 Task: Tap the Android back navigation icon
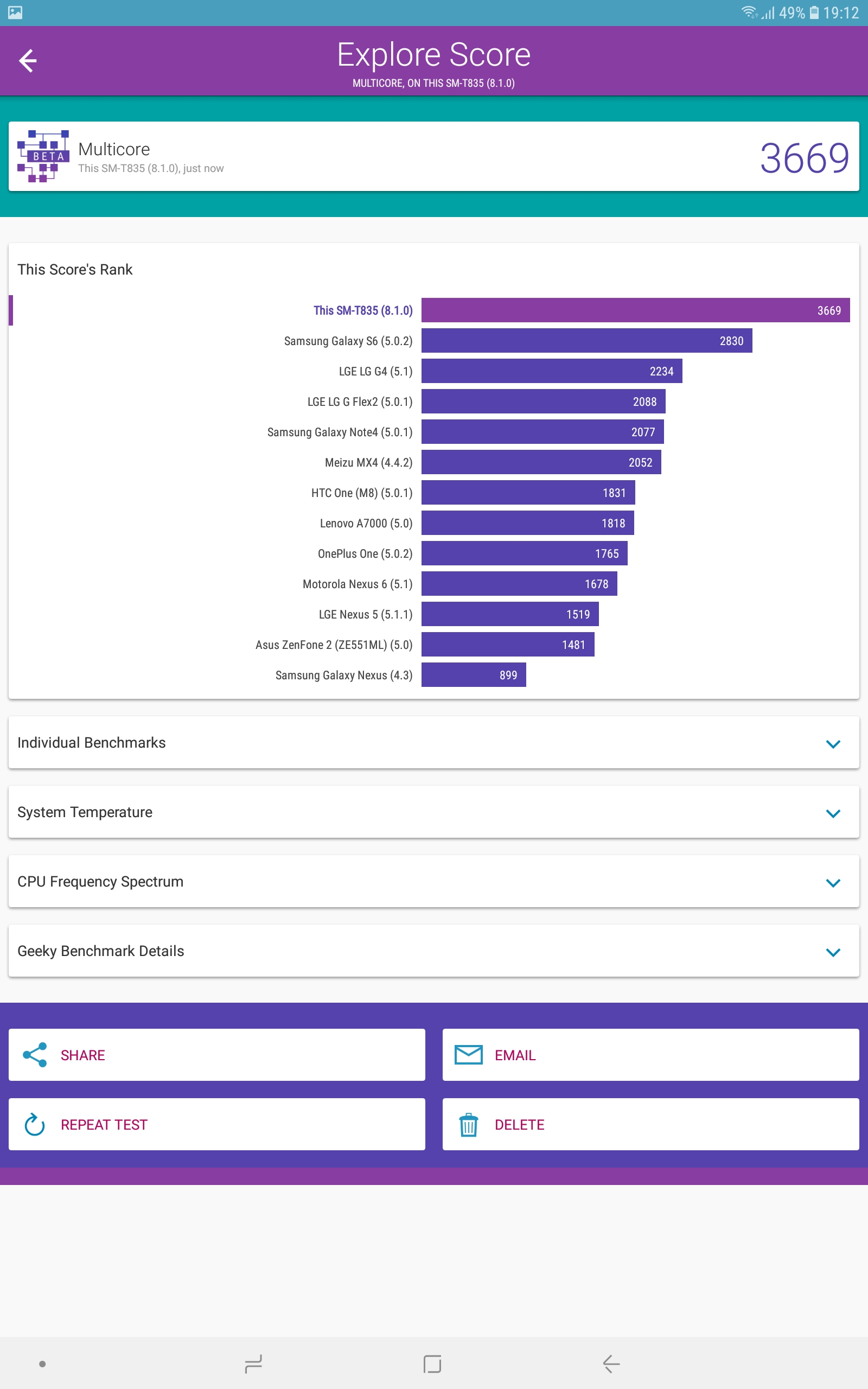(x=611, y=1363)
